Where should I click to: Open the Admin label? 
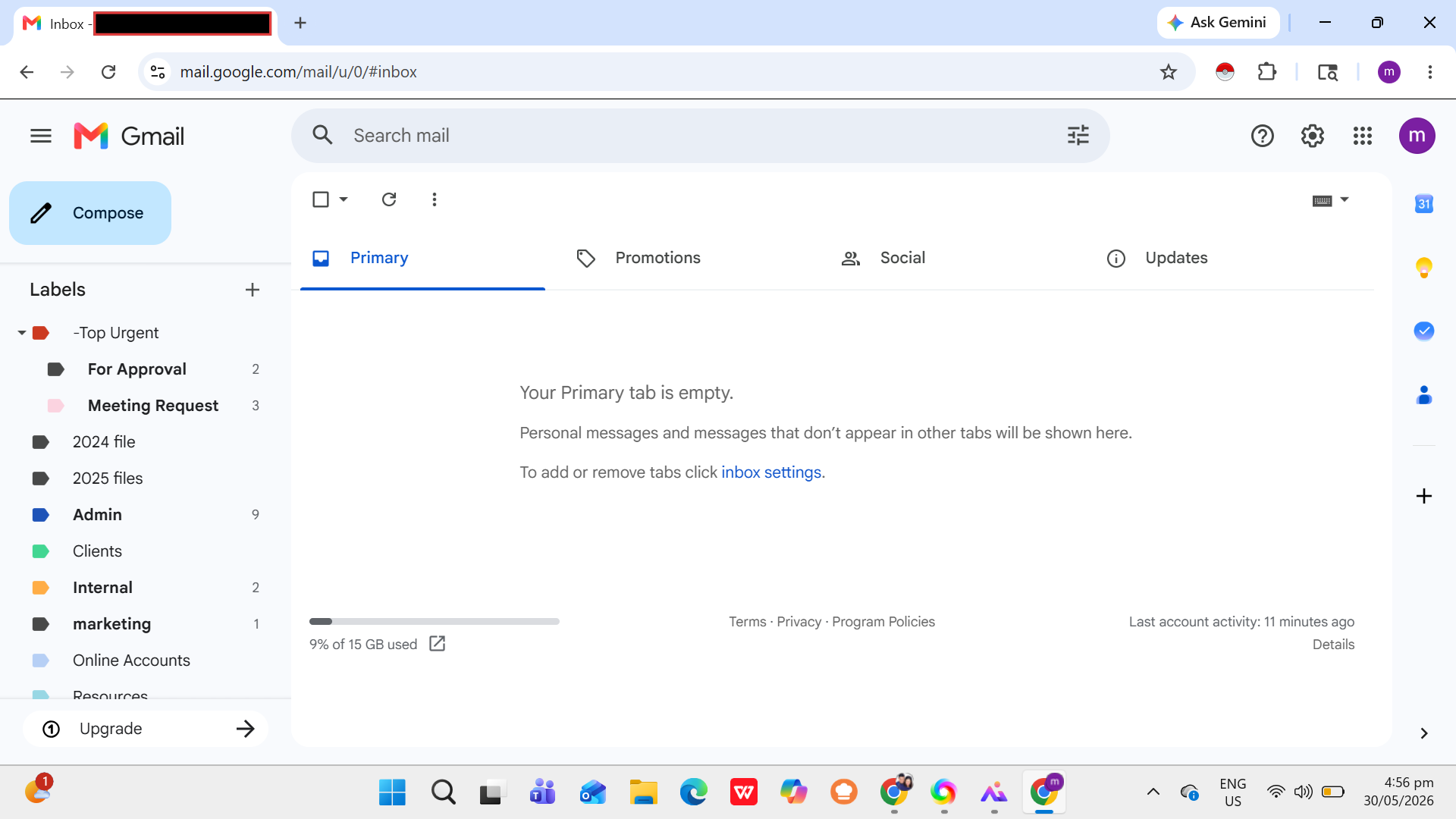pyautogui.click(x=97, y=515)
